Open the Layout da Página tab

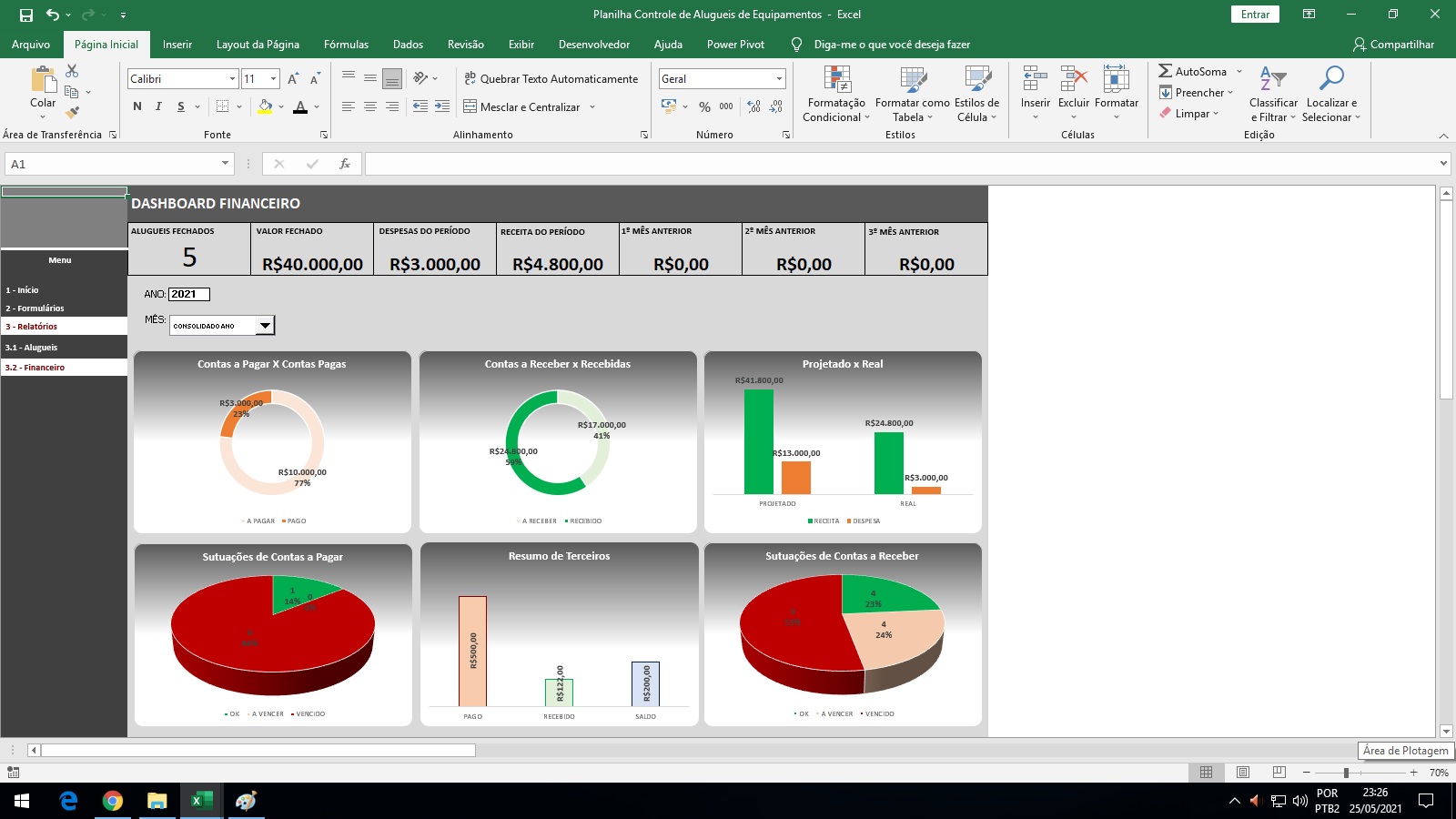(x=258, y=45)
